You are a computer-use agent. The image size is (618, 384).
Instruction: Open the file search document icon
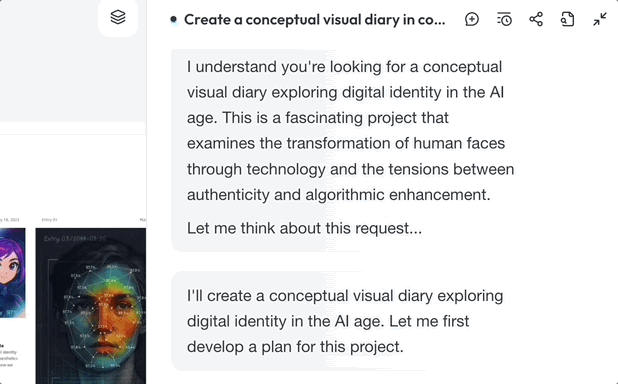pyautogui.click(x=567, y=19)
